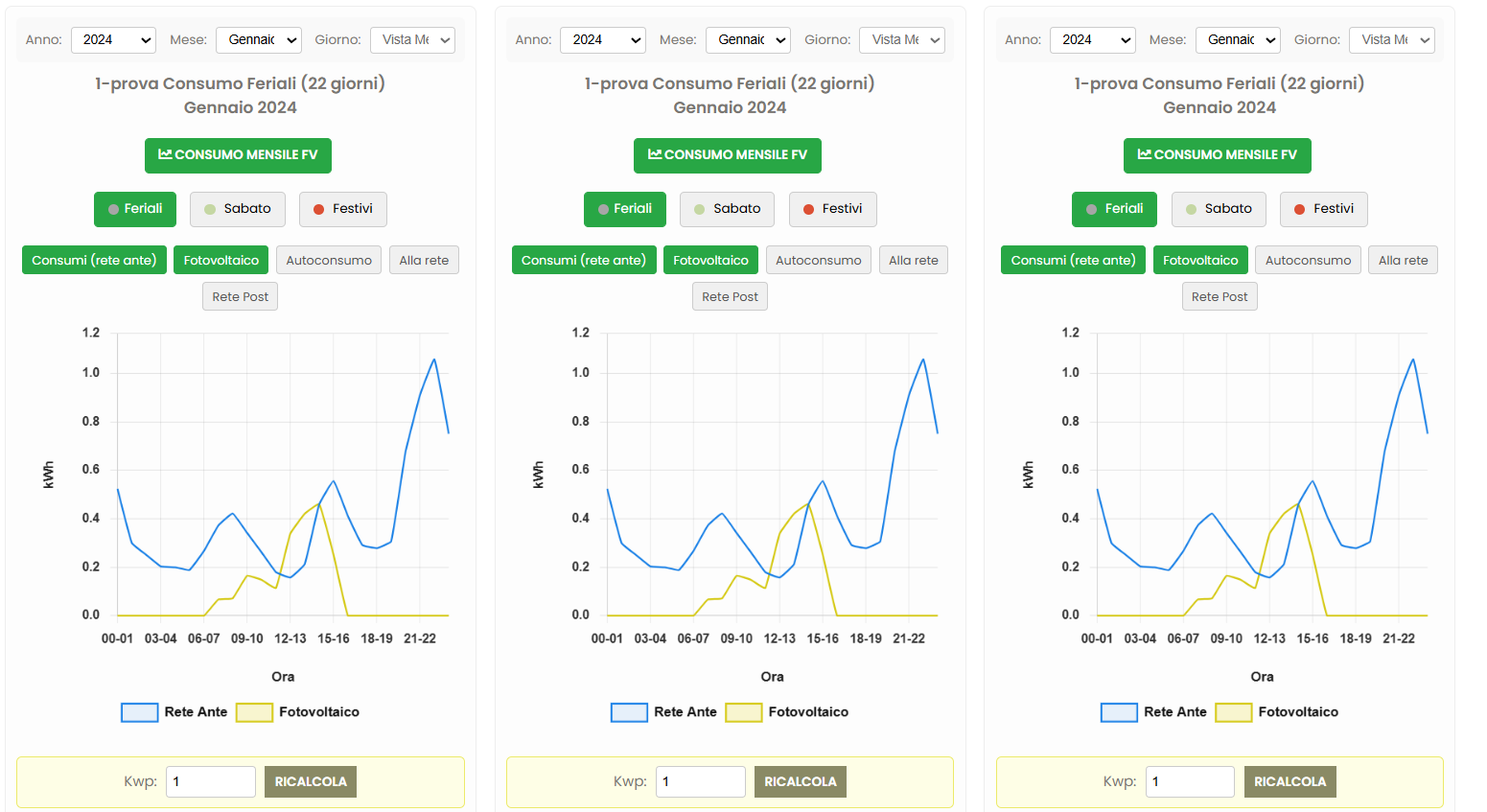1487x812 pixels.
Task: Show Alla rete series in middle panel
Action: pyautogui.click(x=913, y=261)
